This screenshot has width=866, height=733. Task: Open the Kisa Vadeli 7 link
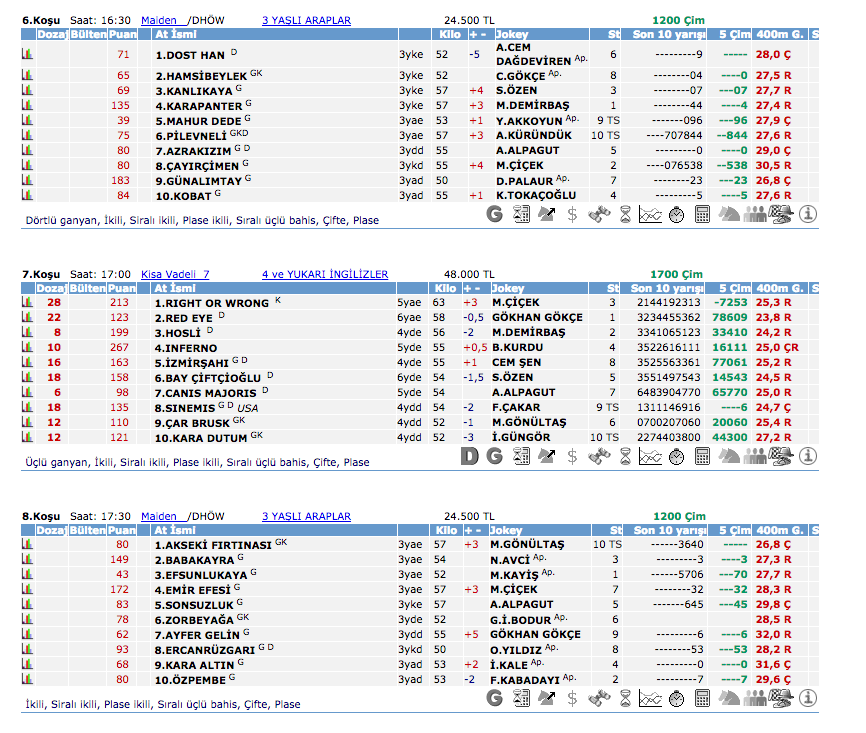(x=175, y=273)
